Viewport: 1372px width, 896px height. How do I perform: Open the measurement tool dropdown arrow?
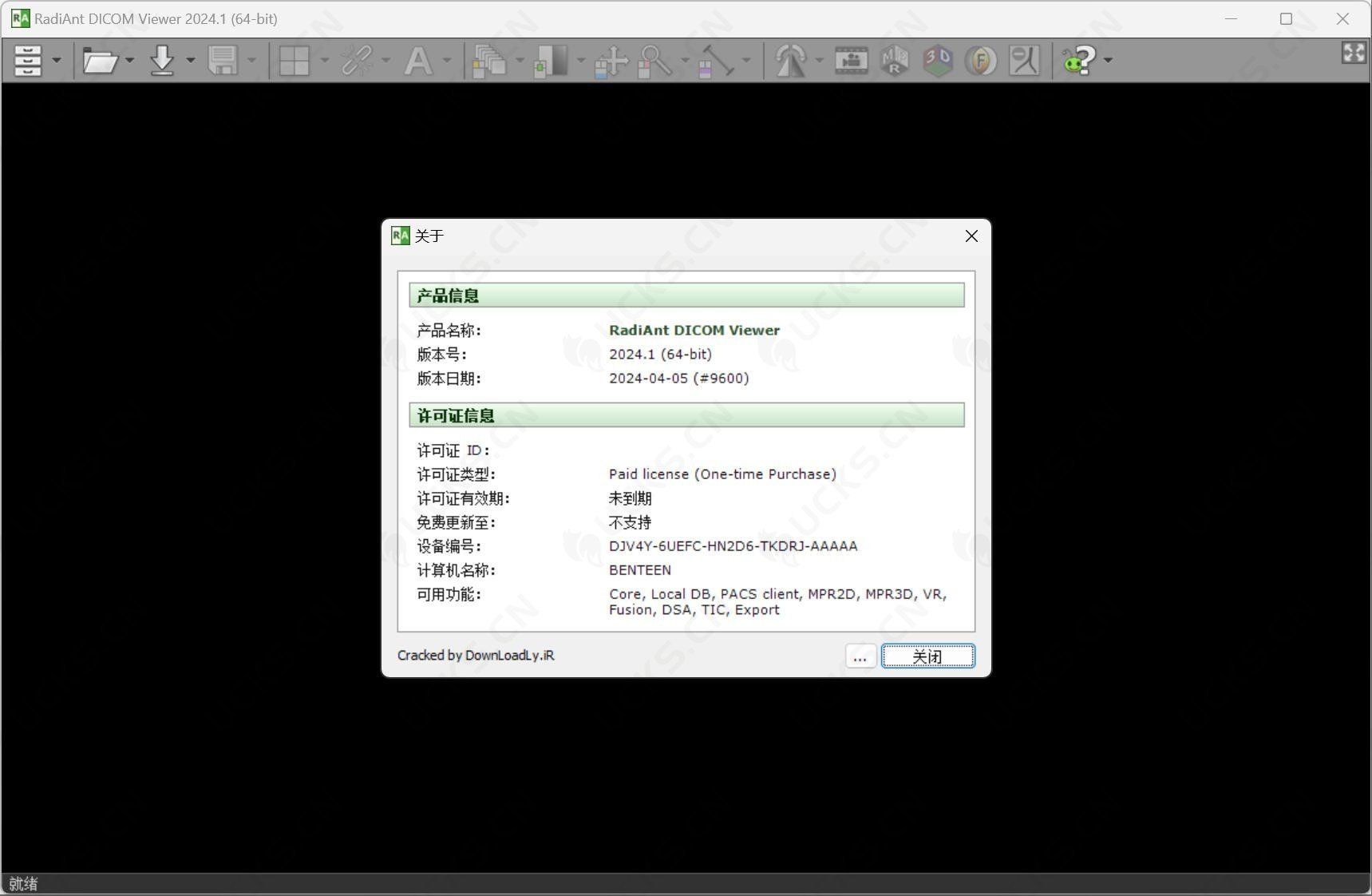[746, 61]
